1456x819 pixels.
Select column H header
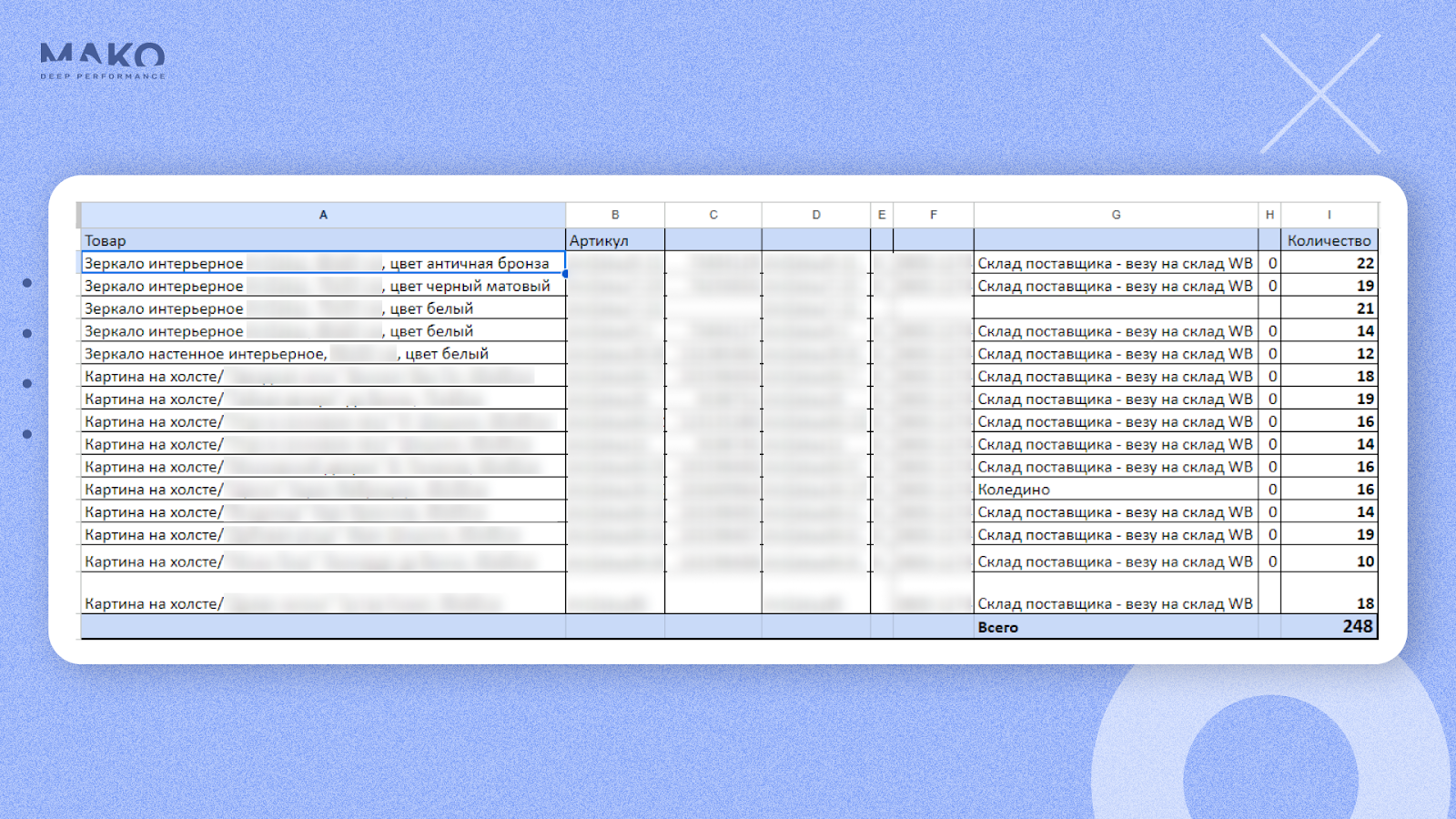[1269, 215]
